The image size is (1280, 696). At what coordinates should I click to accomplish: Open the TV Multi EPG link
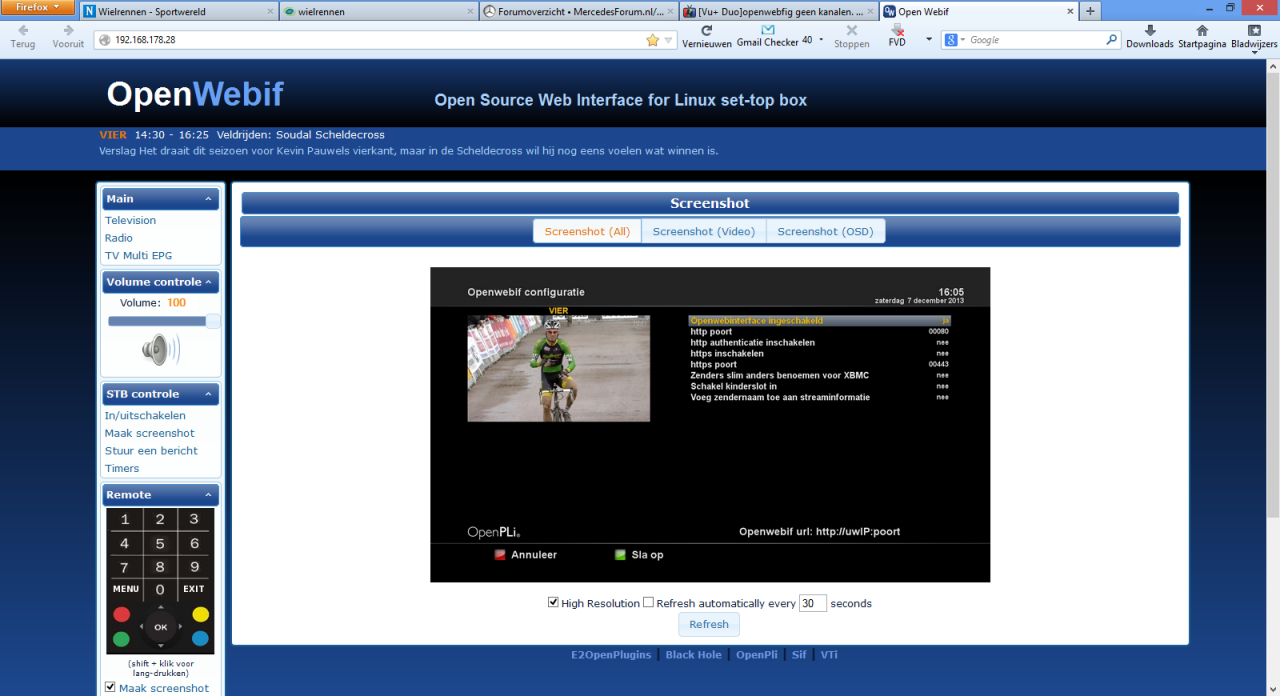(138, 256)
